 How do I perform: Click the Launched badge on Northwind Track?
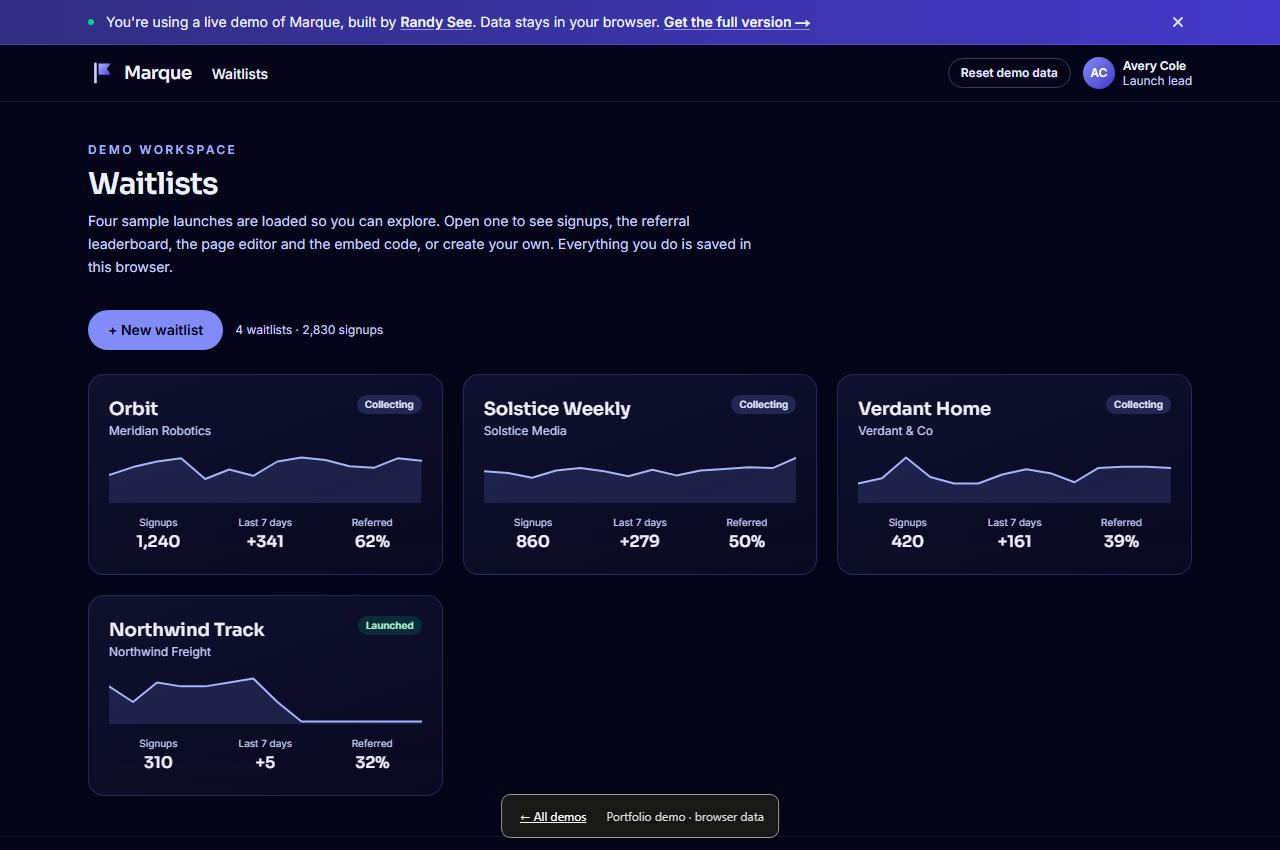click(x=390, y=626)
